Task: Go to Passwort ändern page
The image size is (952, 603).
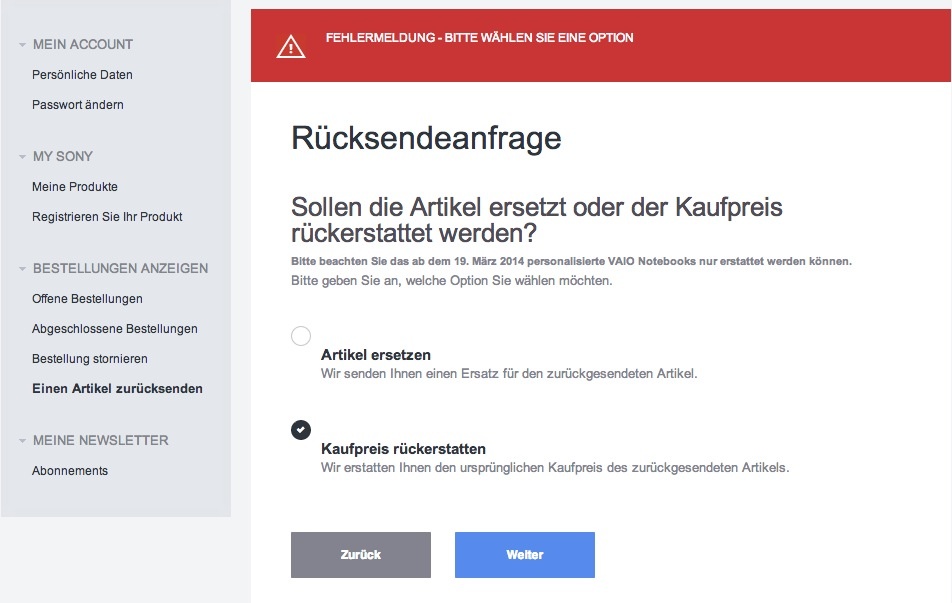Action: click(78, 105)
